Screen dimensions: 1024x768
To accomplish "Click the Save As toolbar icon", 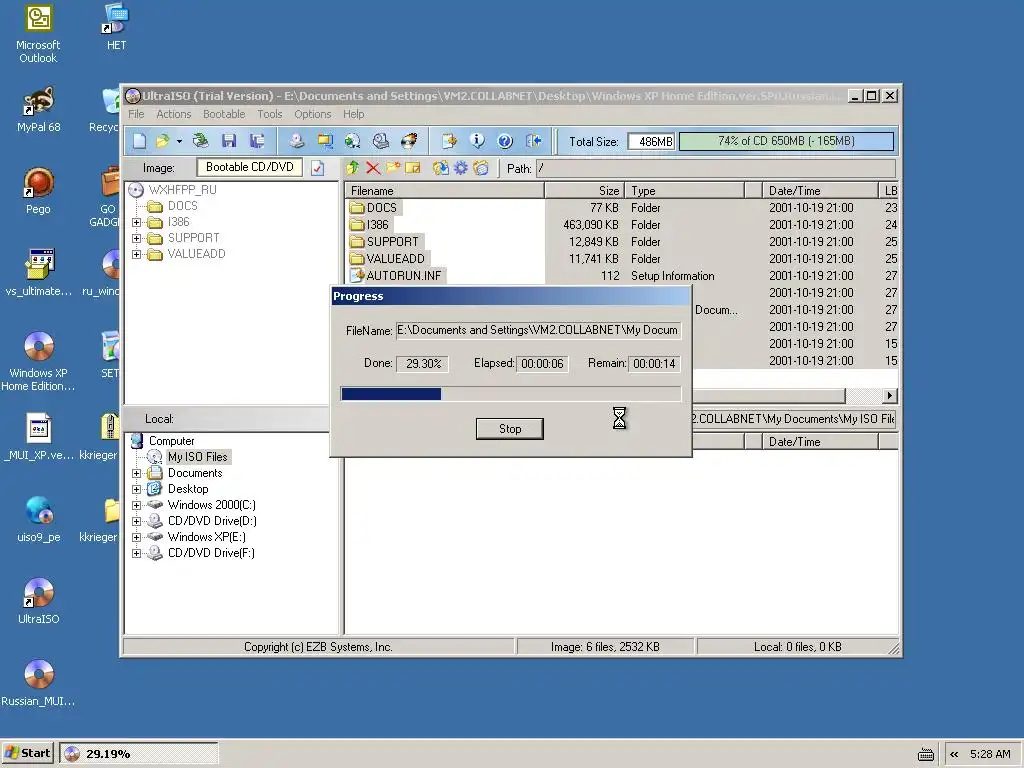I will (x=257, y=141).
